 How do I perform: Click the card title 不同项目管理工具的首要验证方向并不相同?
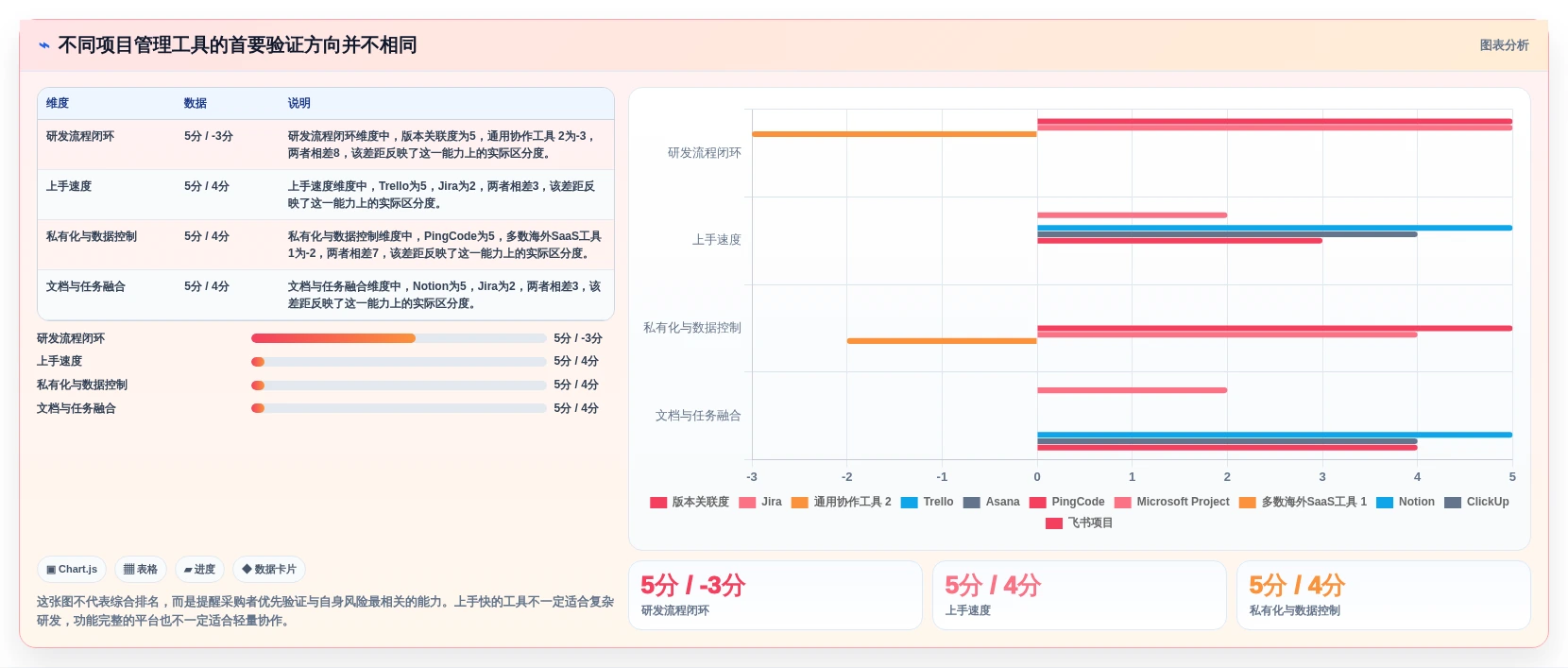tap(237, 45)
